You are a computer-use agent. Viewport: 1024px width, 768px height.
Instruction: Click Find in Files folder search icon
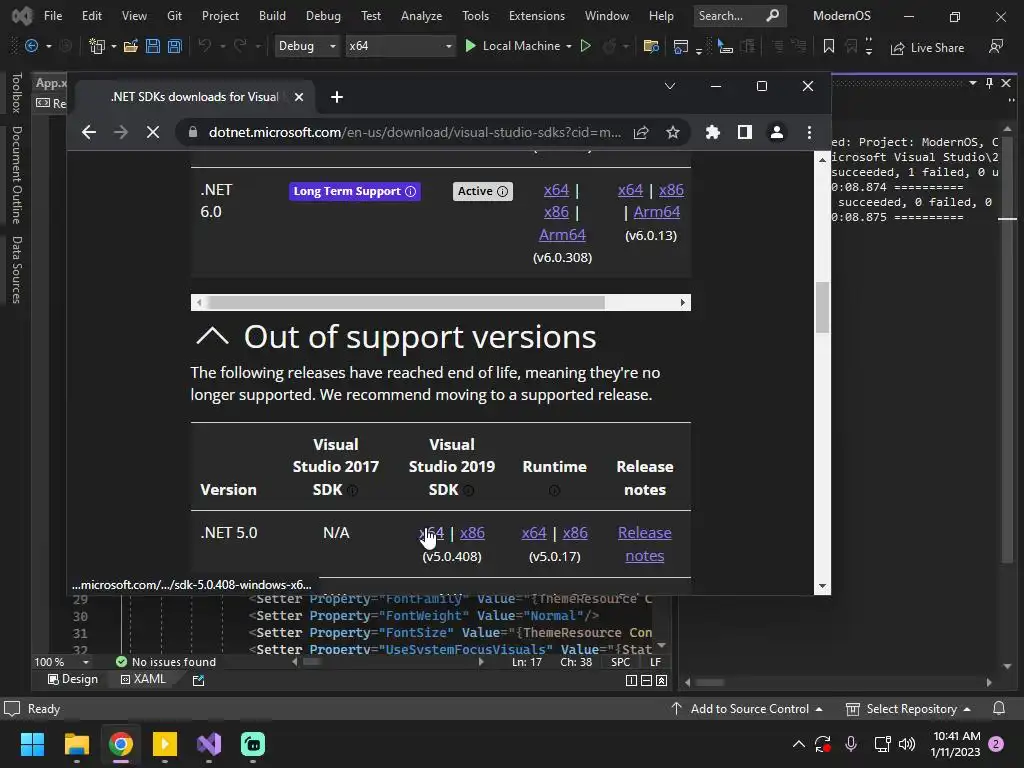(650, 46)
